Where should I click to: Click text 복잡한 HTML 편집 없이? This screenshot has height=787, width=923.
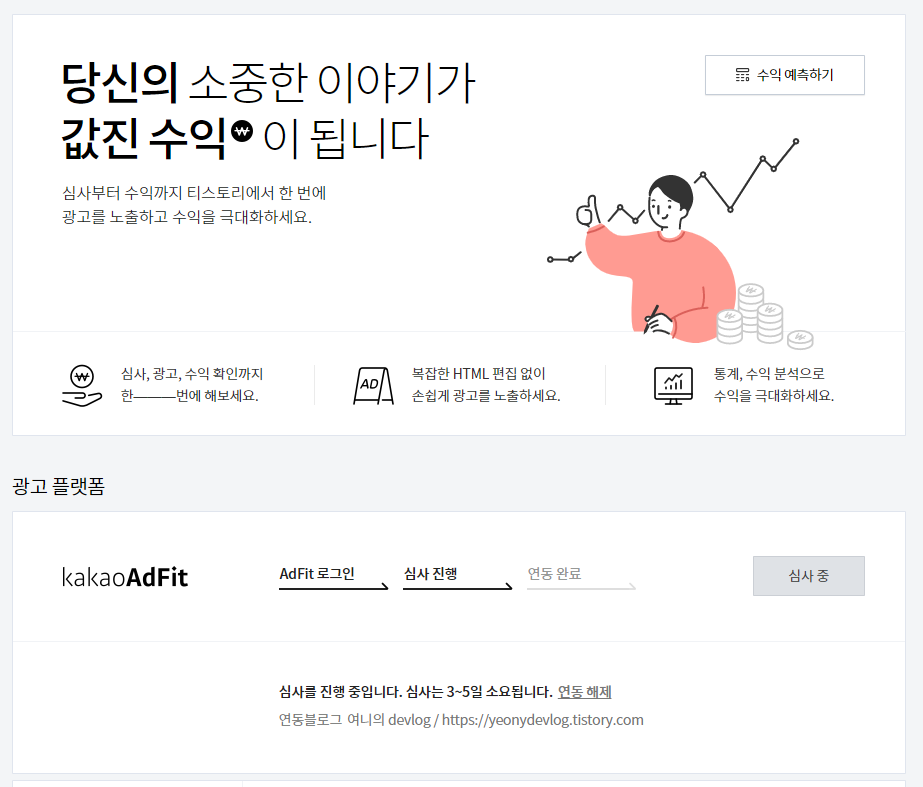tap(479, 374)
